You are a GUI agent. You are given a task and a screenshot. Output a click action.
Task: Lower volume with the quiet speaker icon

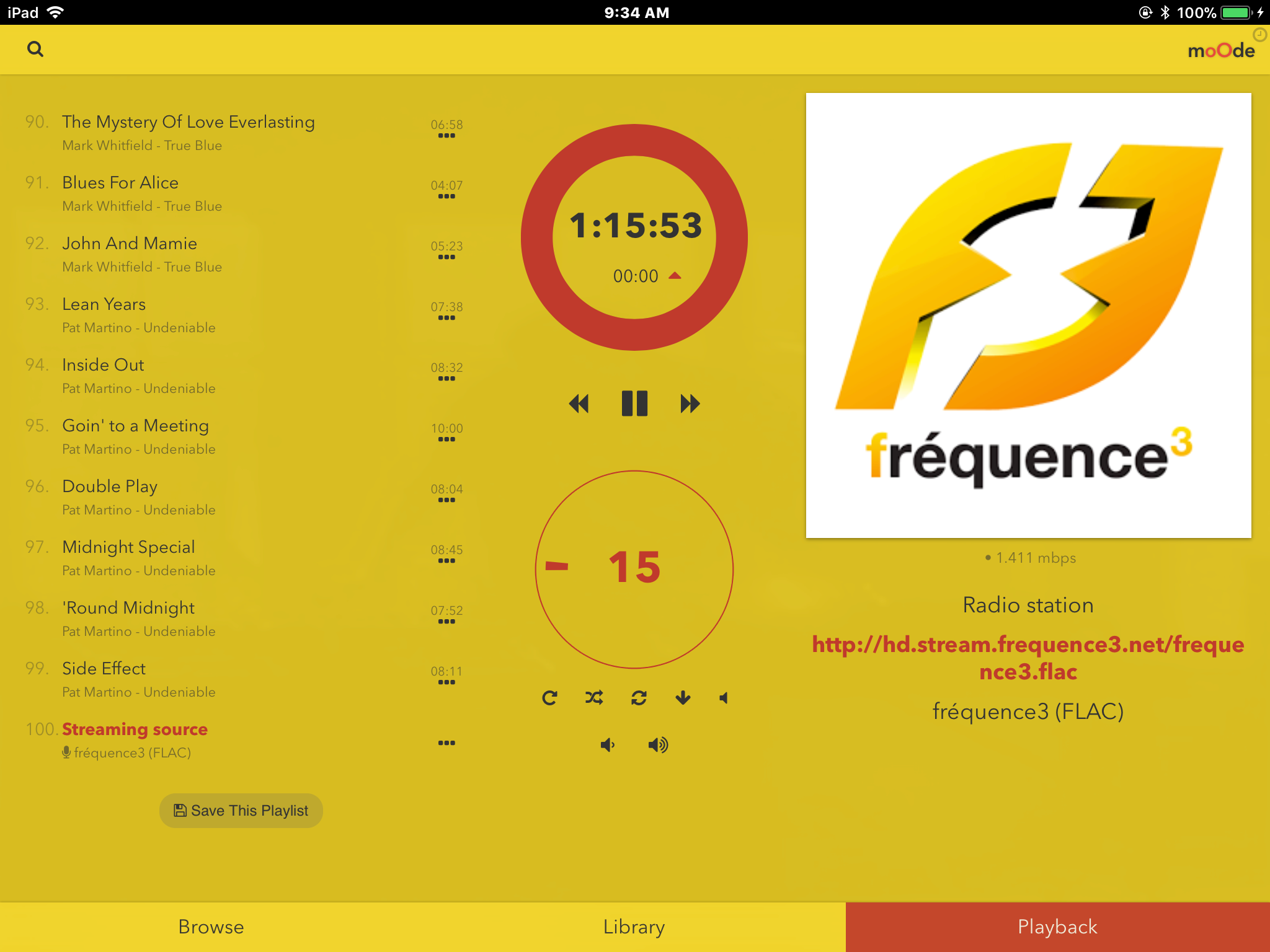point(608,744)
